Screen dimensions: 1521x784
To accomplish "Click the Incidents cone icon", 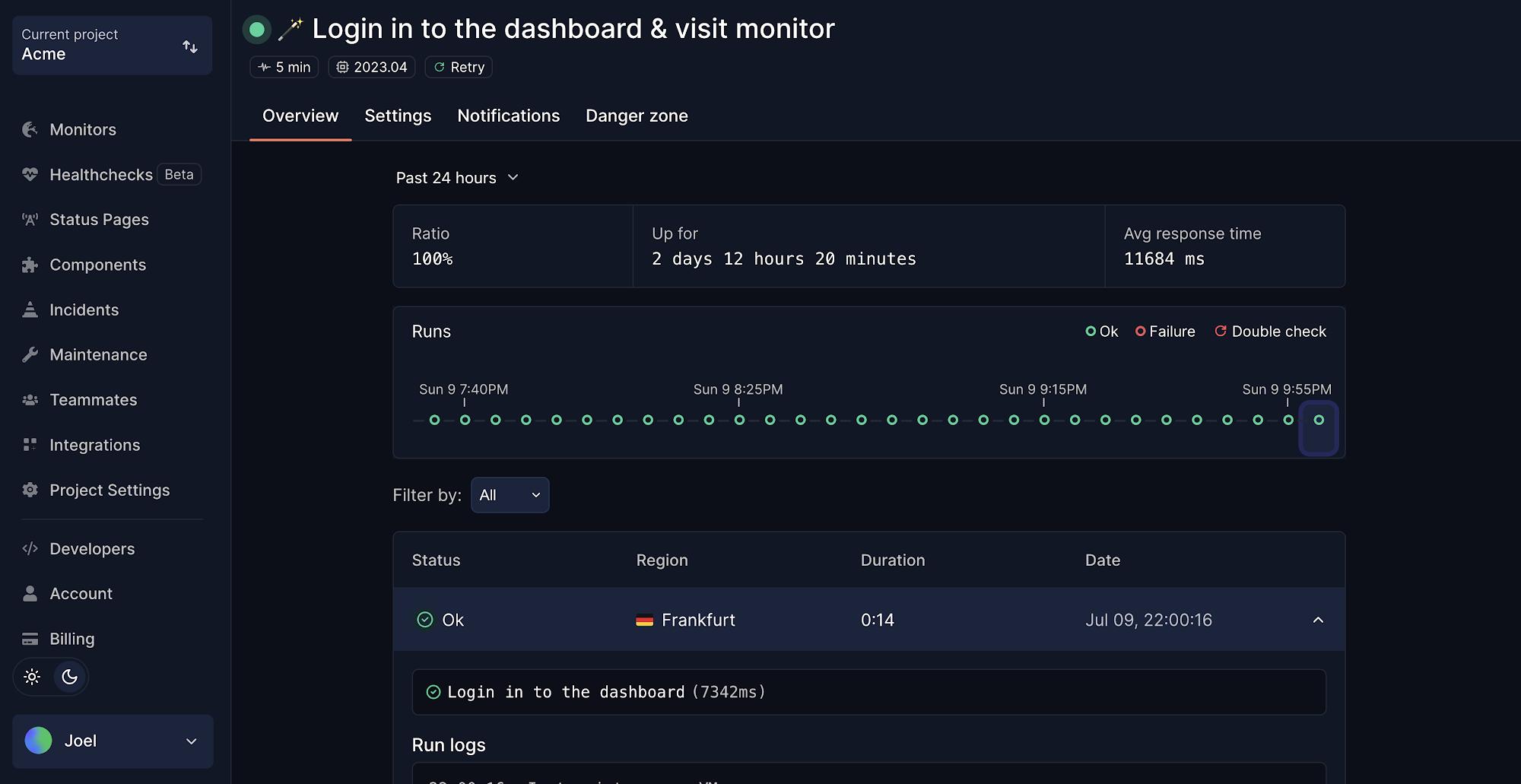I will (30, 309).
